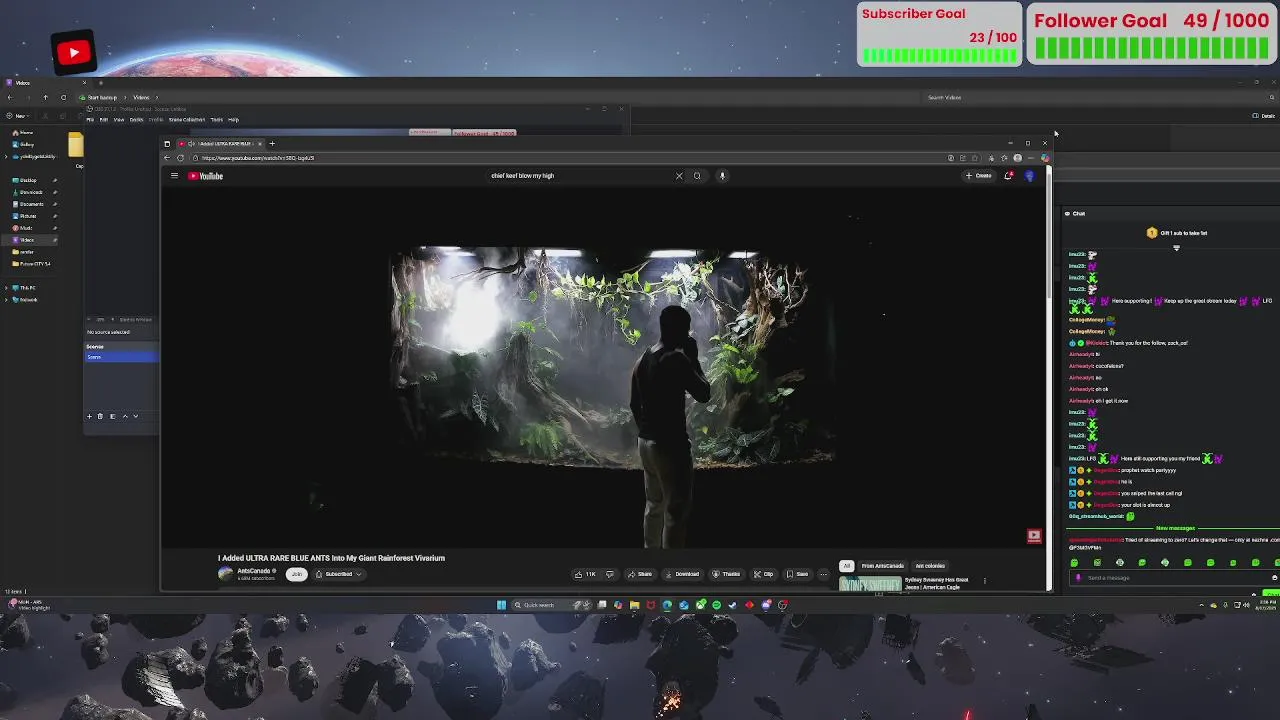
Task: Open a new browser tab
Action: point(272,144)
